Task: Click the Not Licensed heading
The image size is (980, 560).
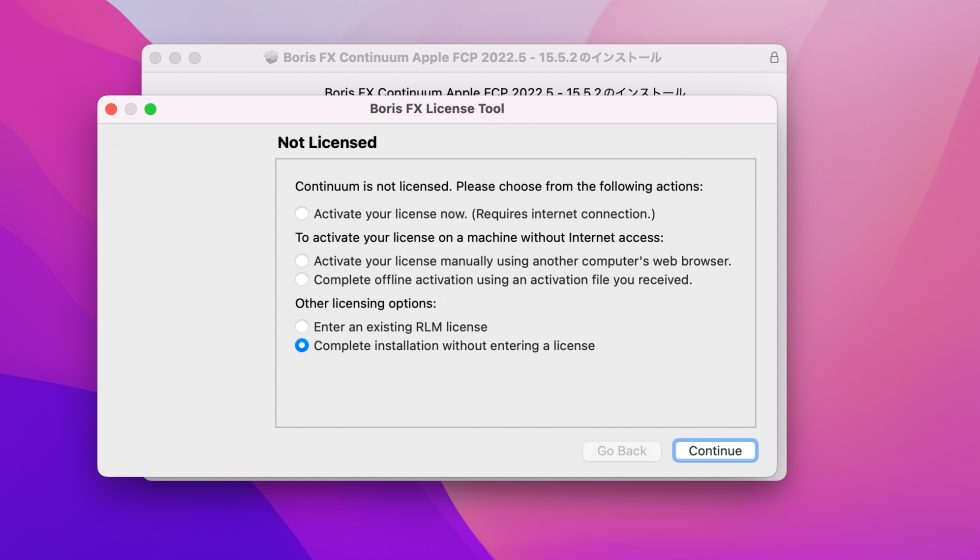Action: [327, 142]
